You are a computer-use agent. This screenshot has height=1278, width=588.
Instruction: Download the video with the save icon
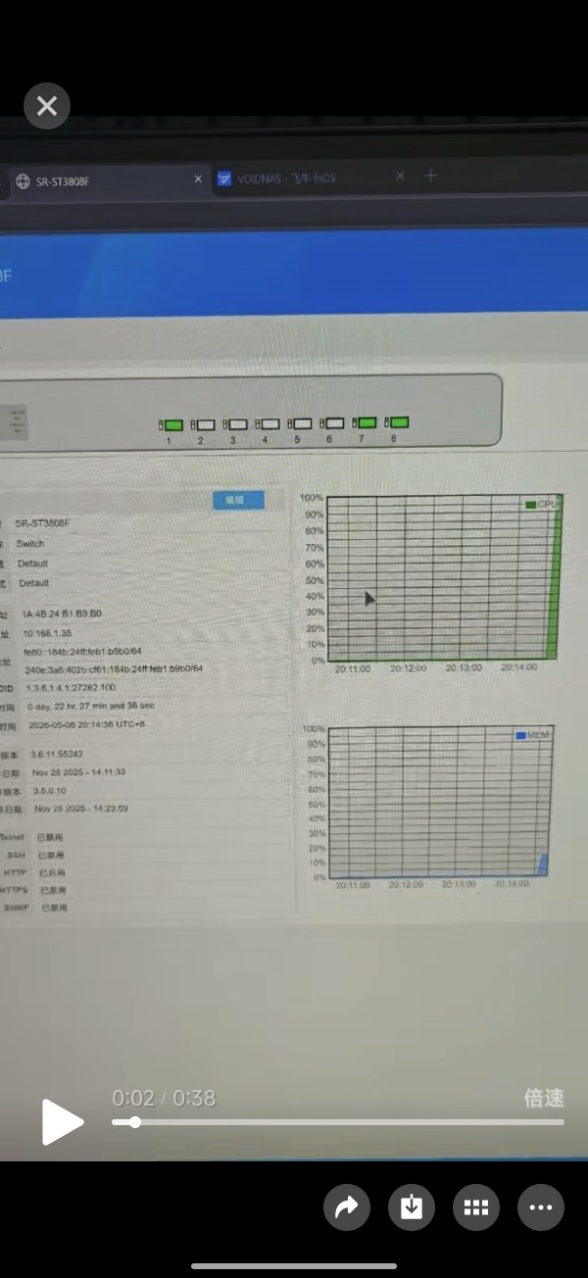[411, 1208]
